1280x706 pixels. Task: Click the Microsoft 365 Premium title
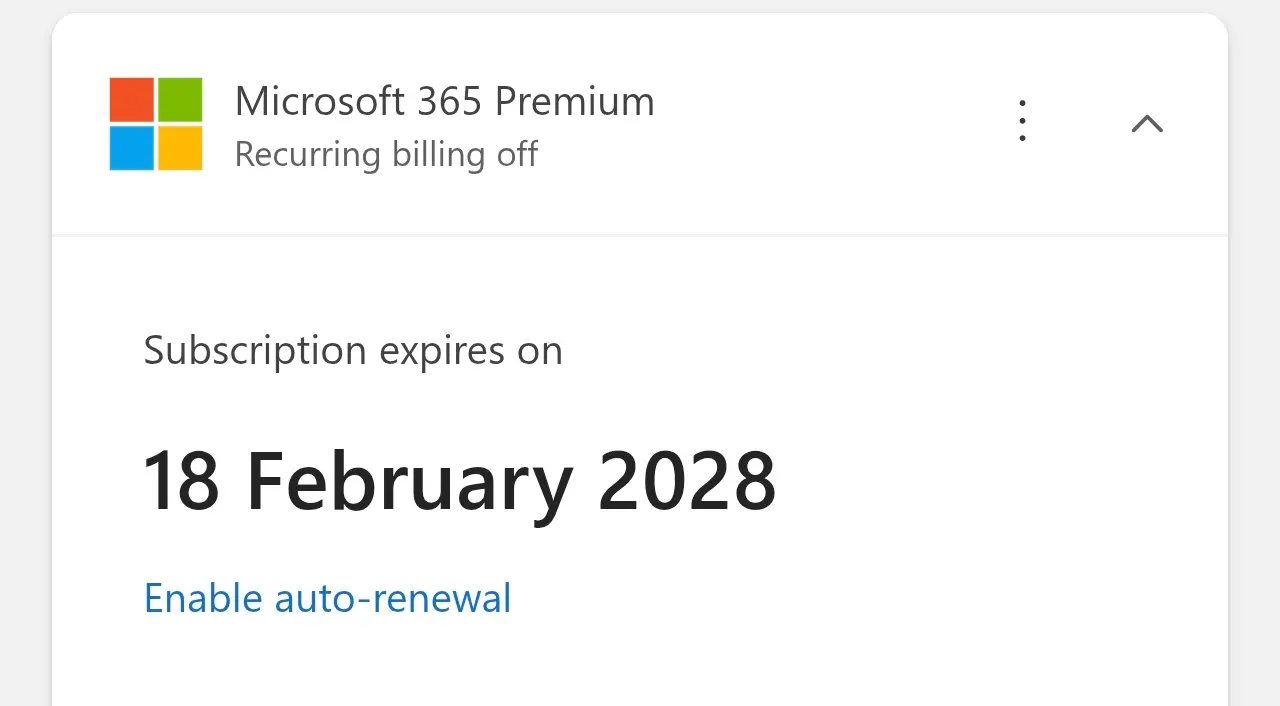(445, 101)
